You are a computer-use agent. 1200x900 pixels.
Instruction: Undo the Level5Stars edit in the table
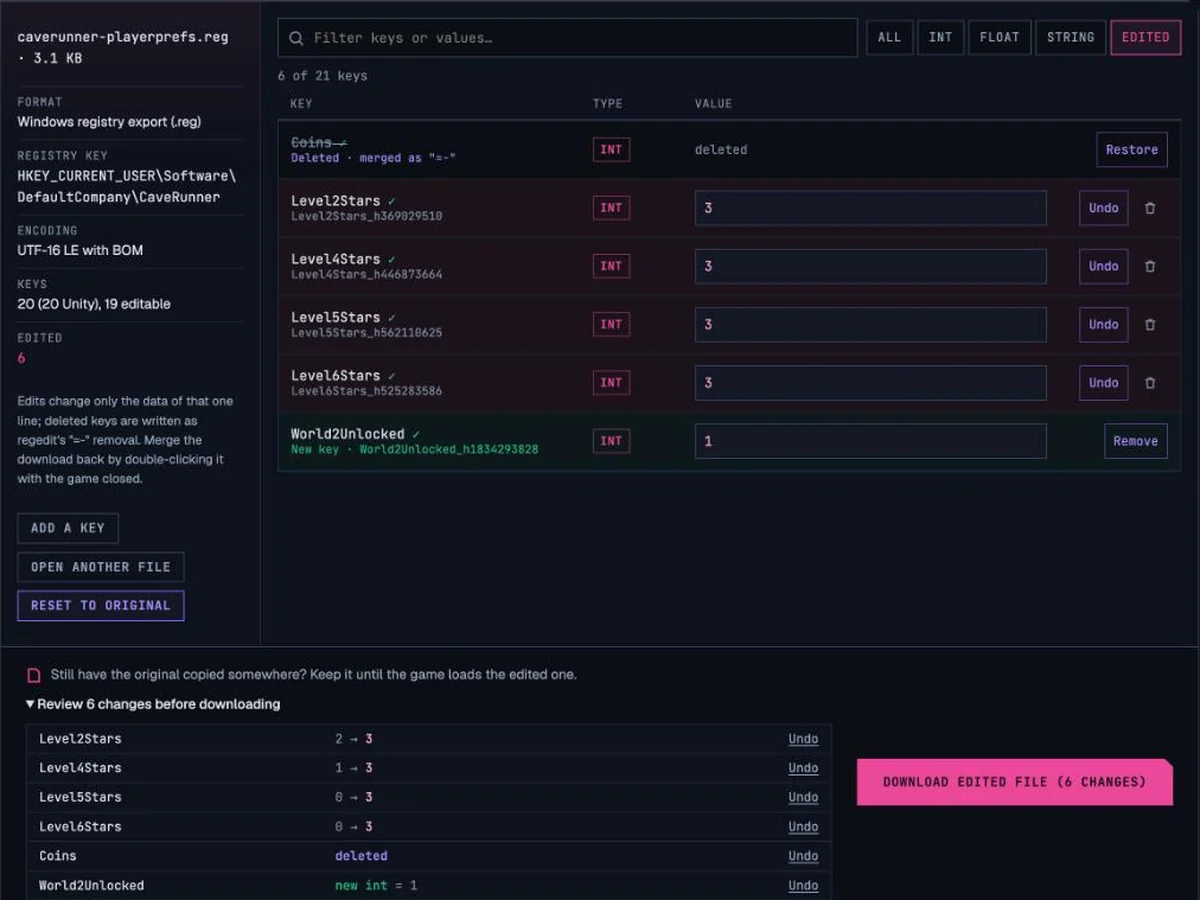pos(1103,324)
